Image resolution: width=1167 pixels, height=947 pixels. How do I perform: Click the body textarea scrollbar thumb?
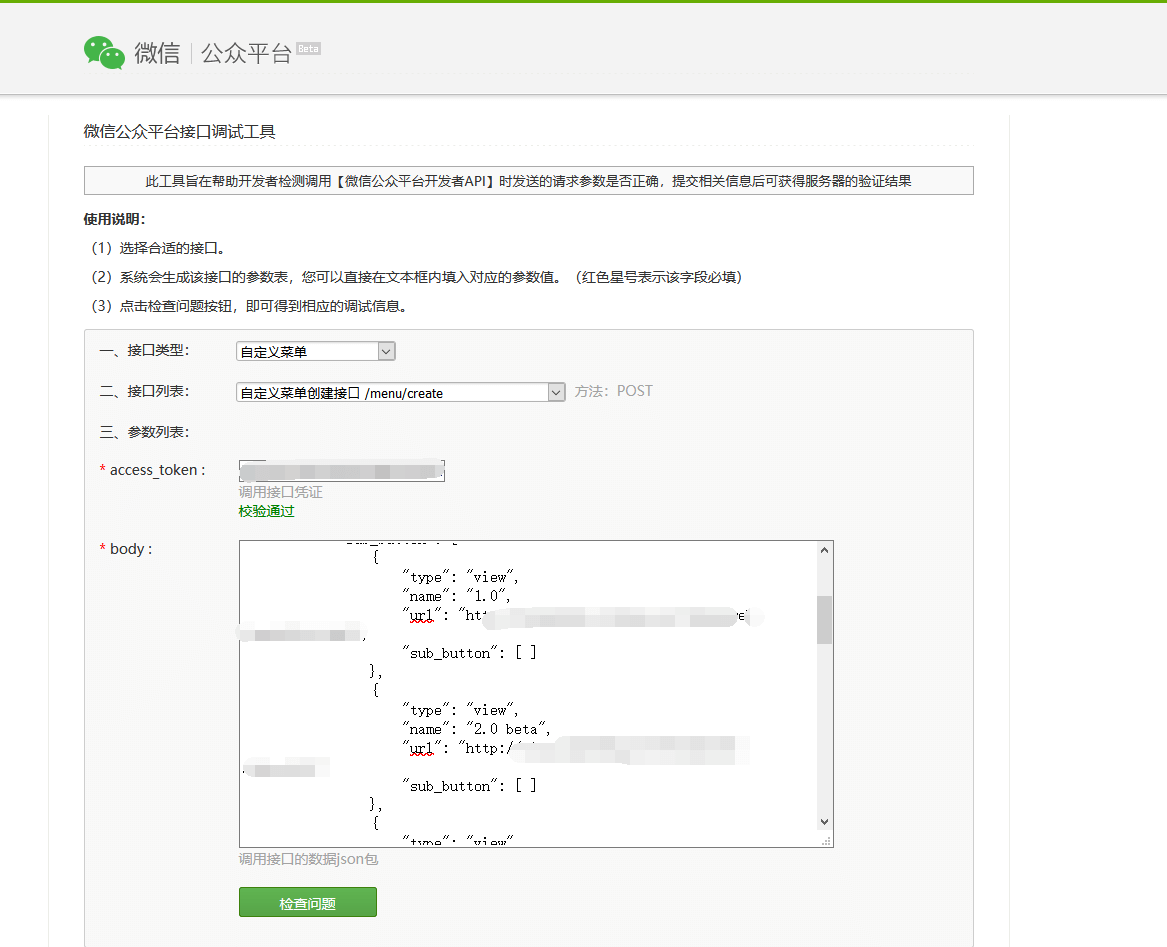(824, 619)
